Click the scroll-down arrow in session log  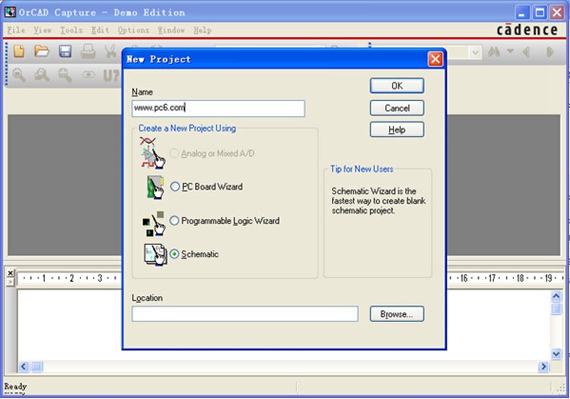[x=556, y=354]
